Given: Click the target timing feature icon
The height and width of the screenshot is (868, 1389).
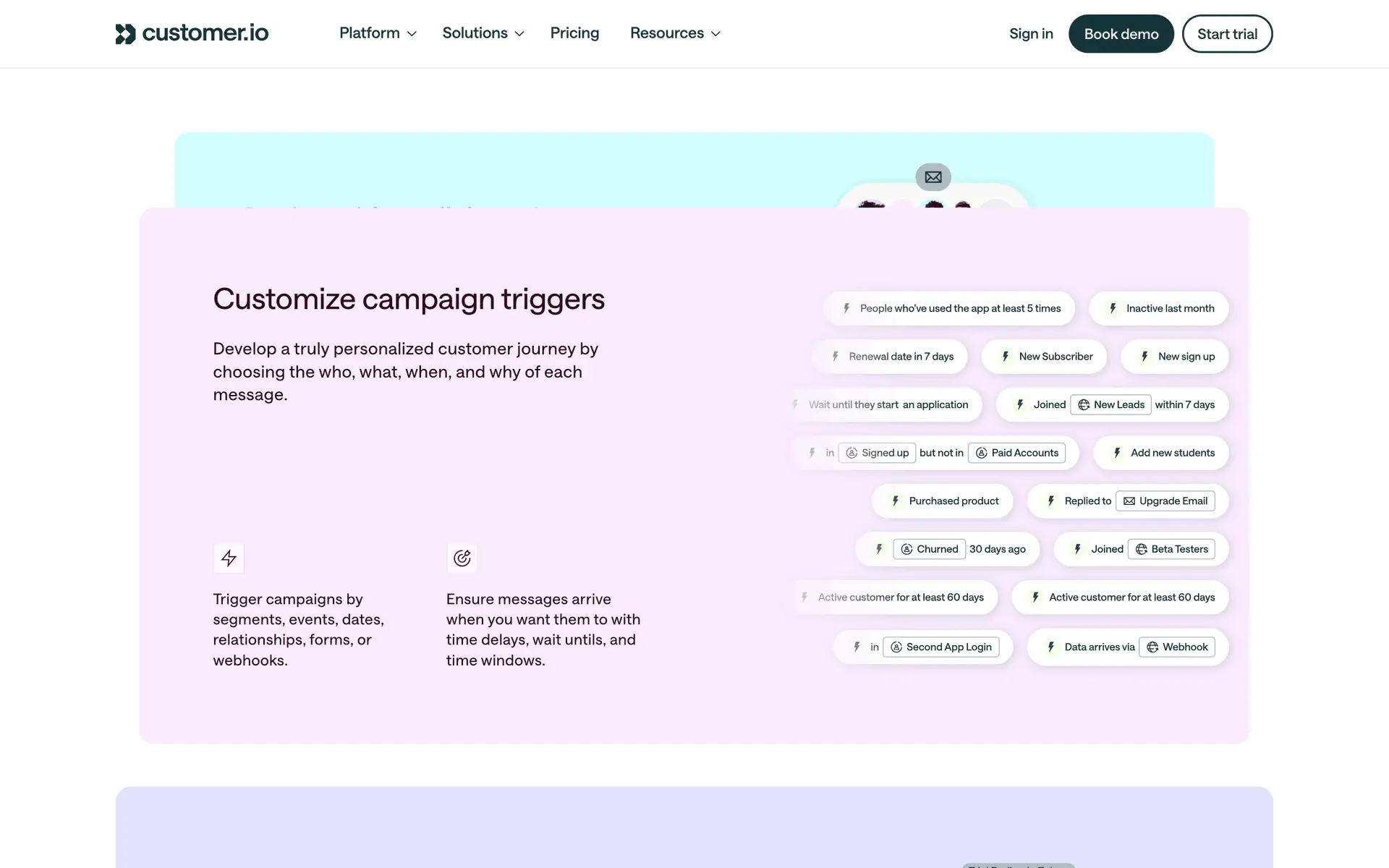Looking at the screenshot, I should coord(462,558).
